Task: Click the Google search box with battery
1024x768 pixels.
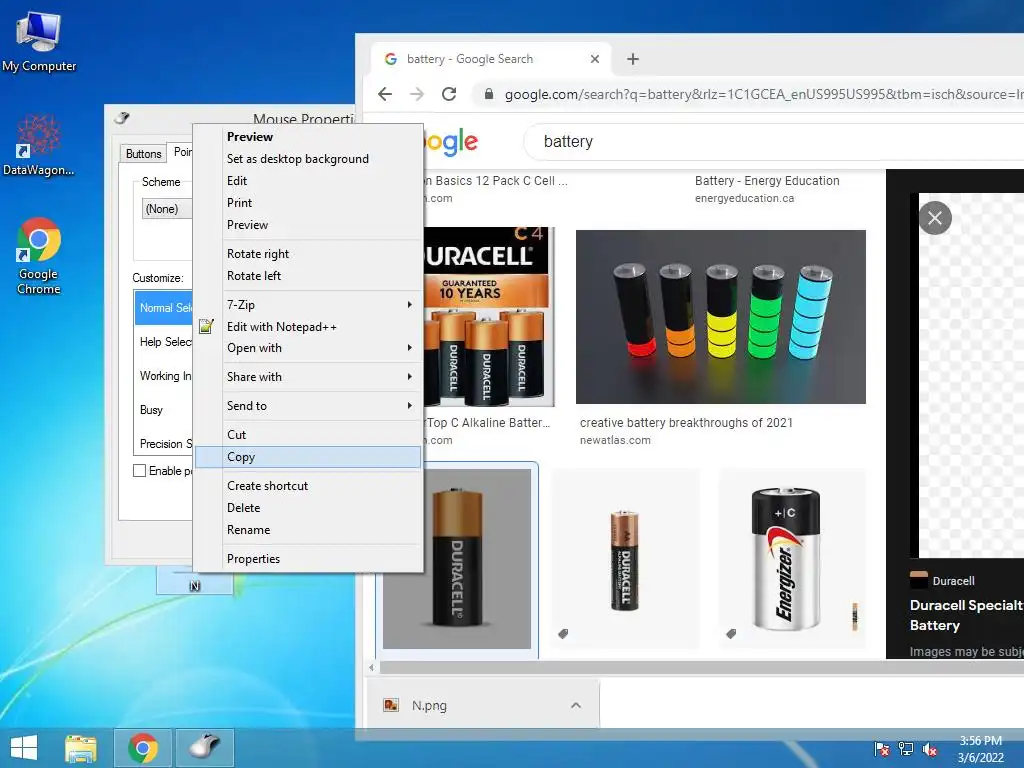Action: click(774, 142)
